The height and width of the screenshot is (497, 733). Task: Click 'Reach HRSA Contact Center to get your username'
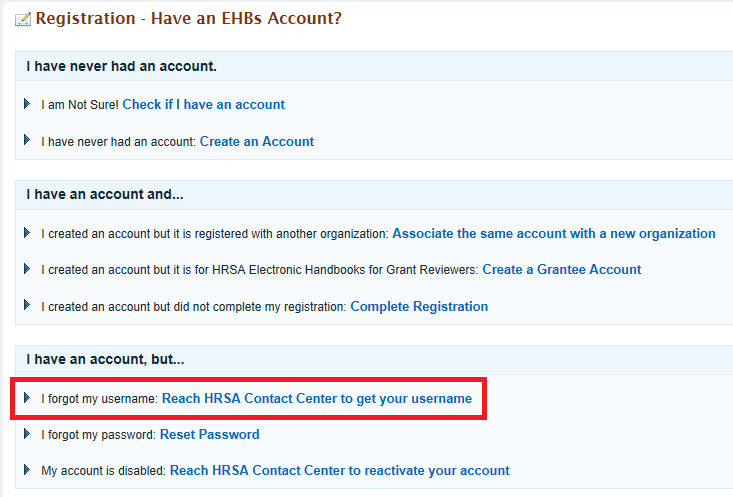click(x=317, y=399)
